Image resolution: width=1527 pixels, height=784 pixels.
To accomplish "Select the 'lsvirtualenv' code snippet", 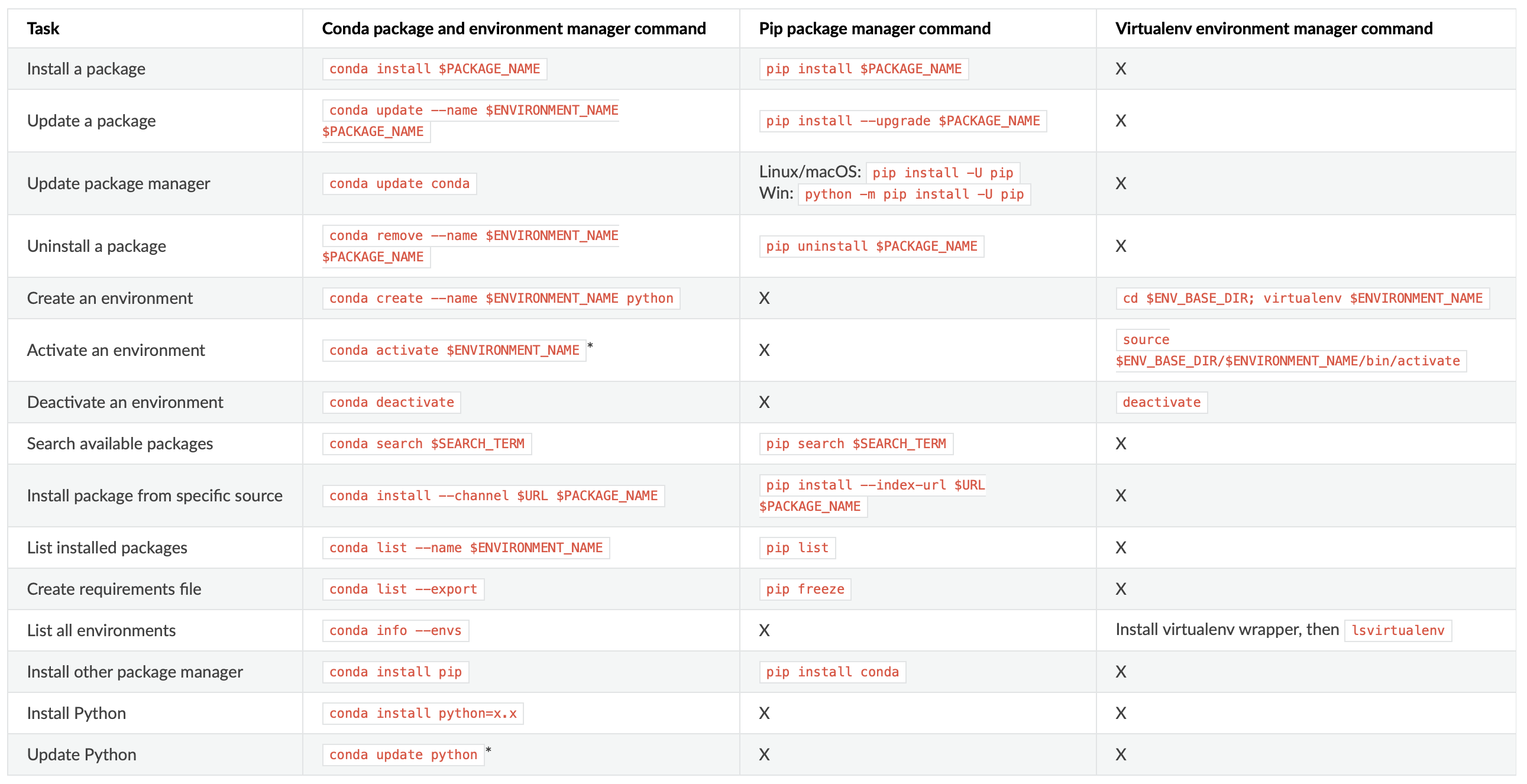I will (x=1397, y=630).
